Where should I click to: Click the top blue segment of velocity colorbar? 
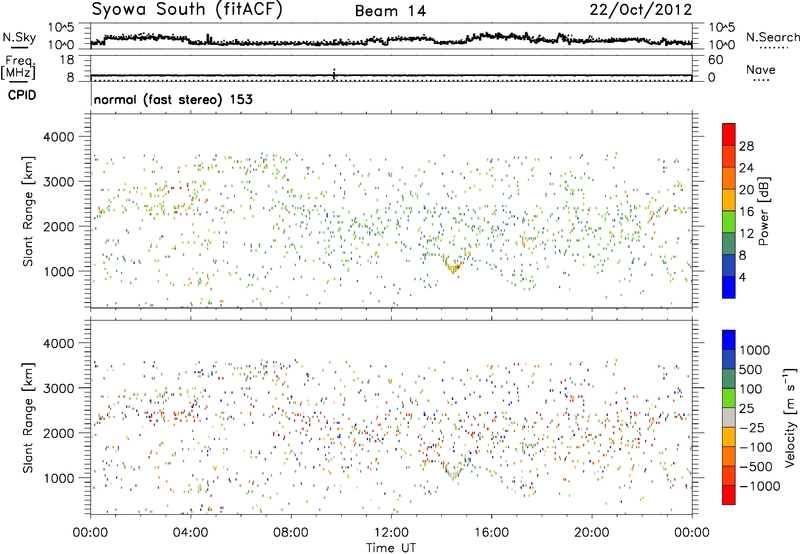click(x=729, y=340)
